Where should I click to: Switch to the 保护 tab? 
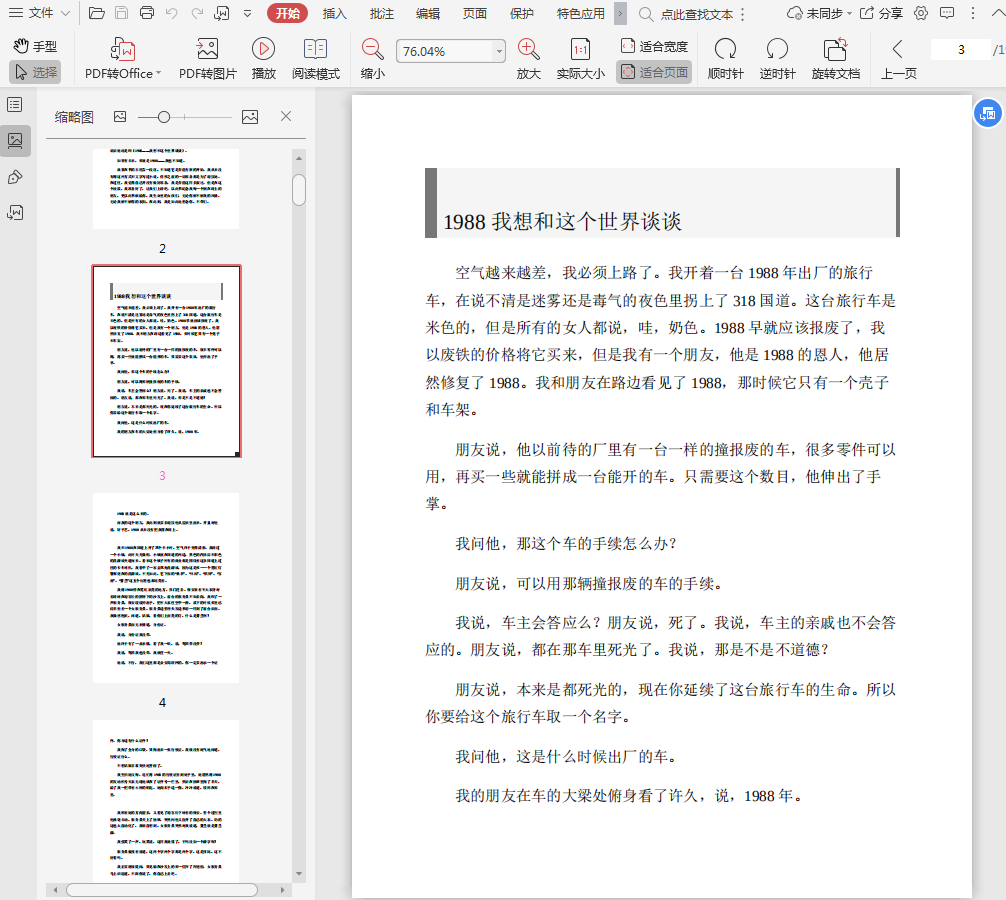[x=522, y=13]
